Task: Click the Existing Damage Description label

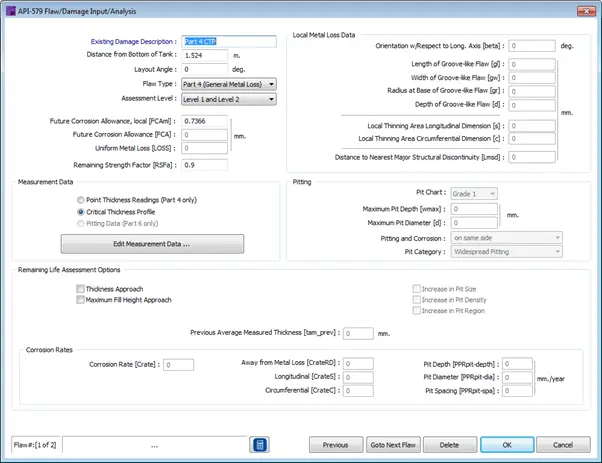Action: (133, 41)
